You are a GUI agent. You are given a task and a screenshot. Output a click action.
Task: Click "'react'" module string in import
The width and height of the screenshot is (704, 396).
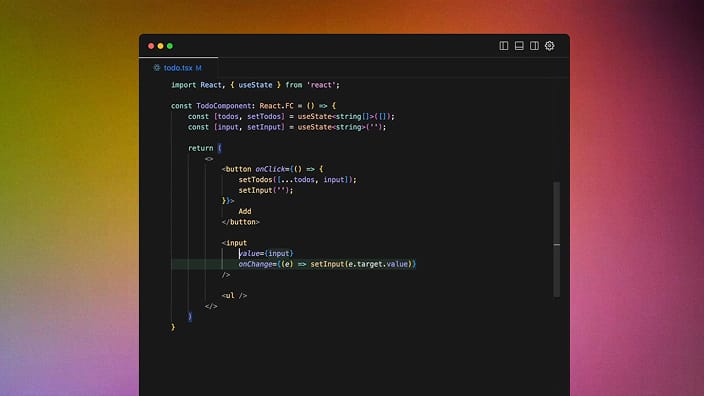[x=321, y=85]
